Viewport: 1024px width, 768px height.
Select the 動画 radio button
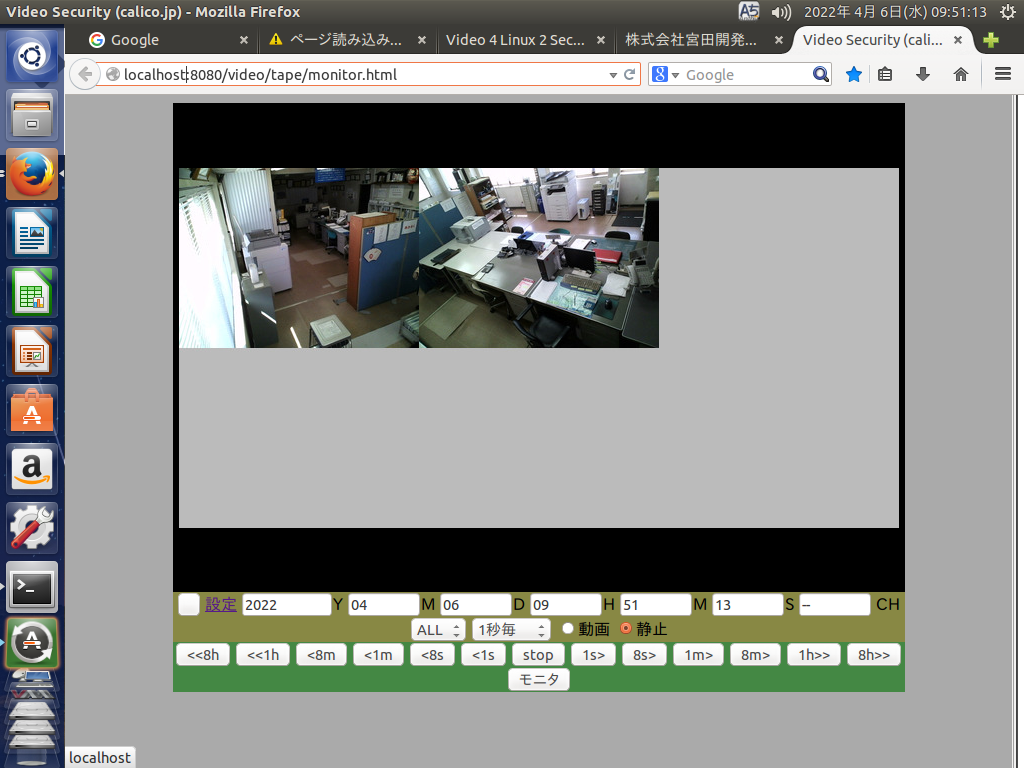click(568, 629)
